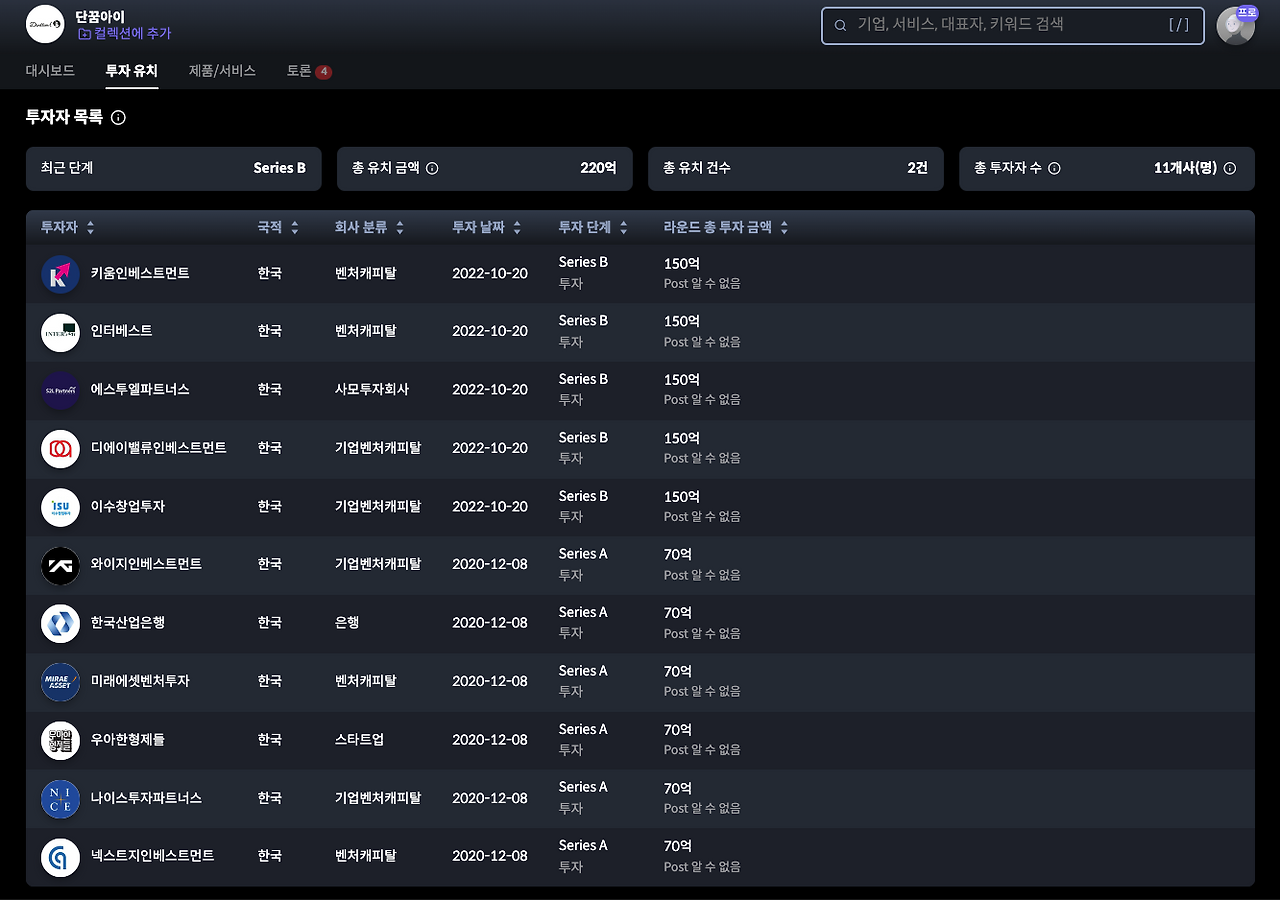Click the 220억 total amount value
Viewport: 1280px width, 900px height.
(x=599, y=168)
